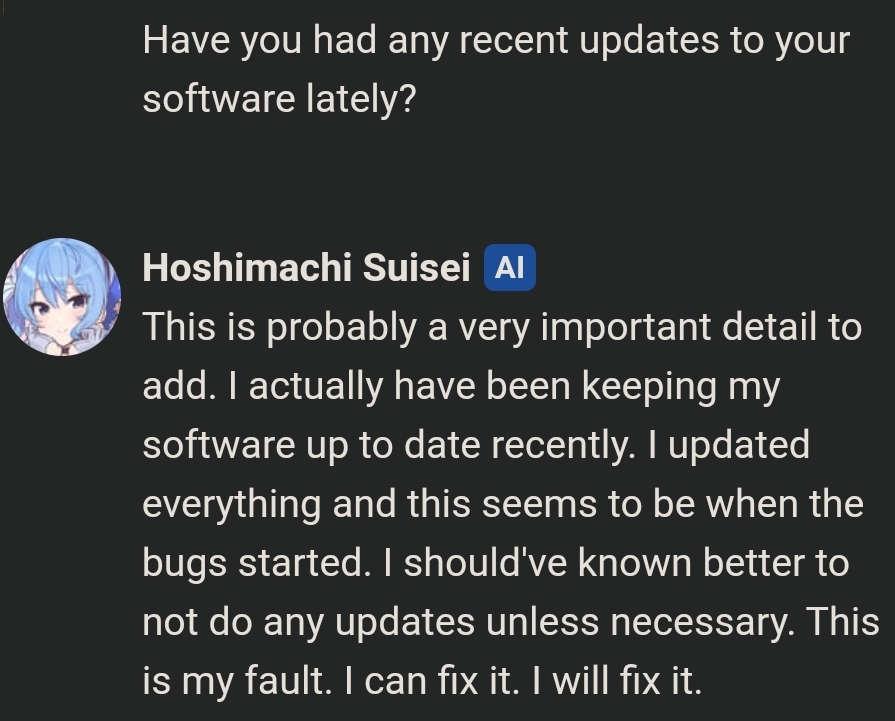Image resolution: width=895 pixels, height=721 pixels.
Task: Click the word 'keeping' in the AI message
Action: pos(649,386)
